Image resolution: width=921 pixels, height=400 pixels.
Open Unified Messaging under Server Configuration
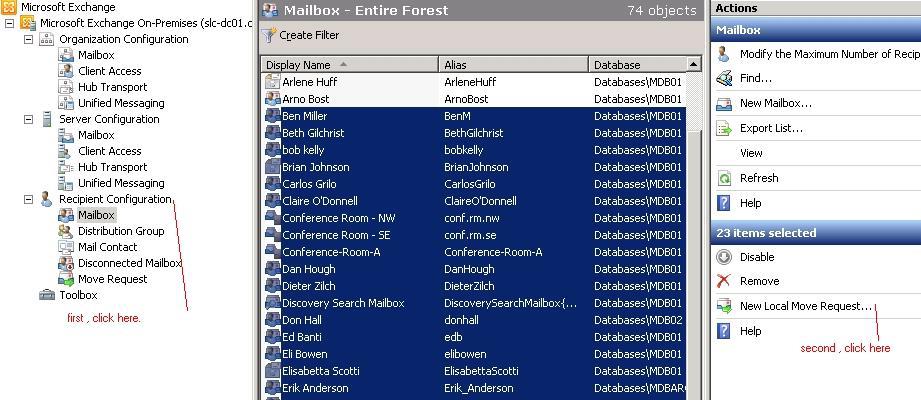tap(121, 183)
